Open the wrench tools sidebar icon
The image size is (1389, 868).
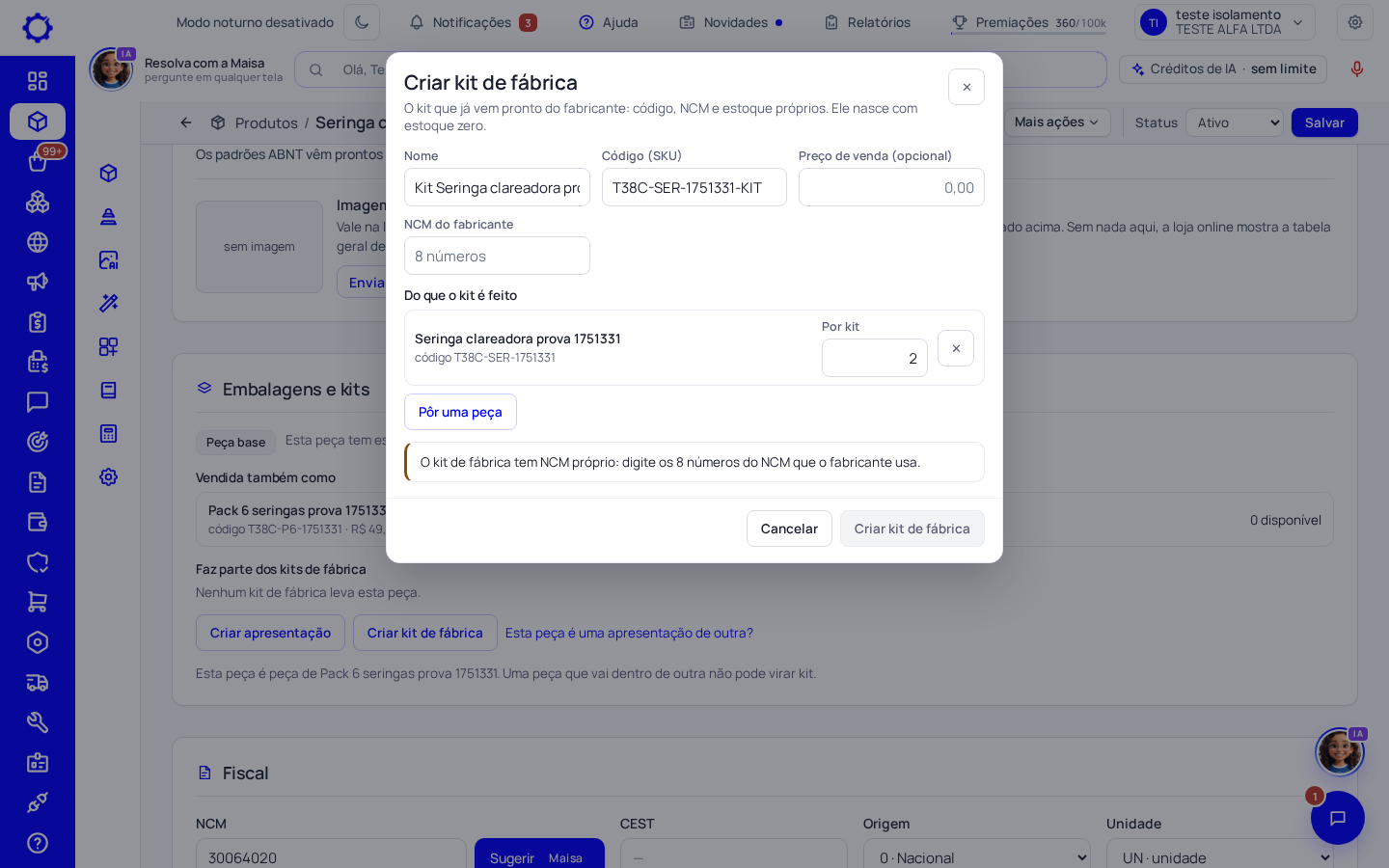point(38,722)
